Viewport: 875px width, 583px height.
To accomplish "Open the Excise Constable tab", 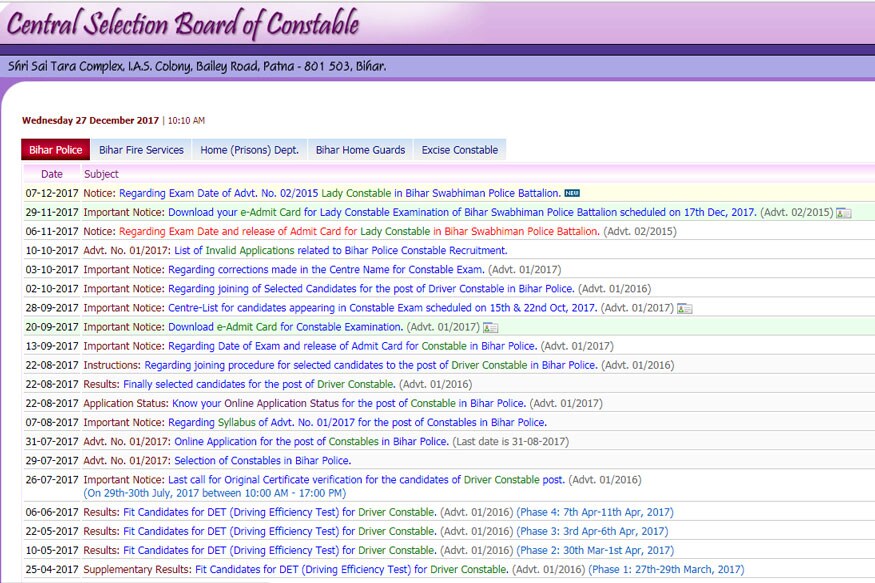I will [x=459, y=150].
